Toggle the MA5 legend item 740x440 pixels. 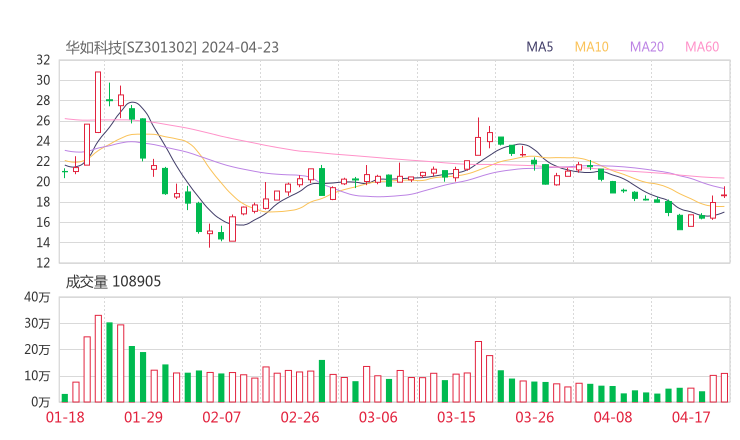pos(539,47)
